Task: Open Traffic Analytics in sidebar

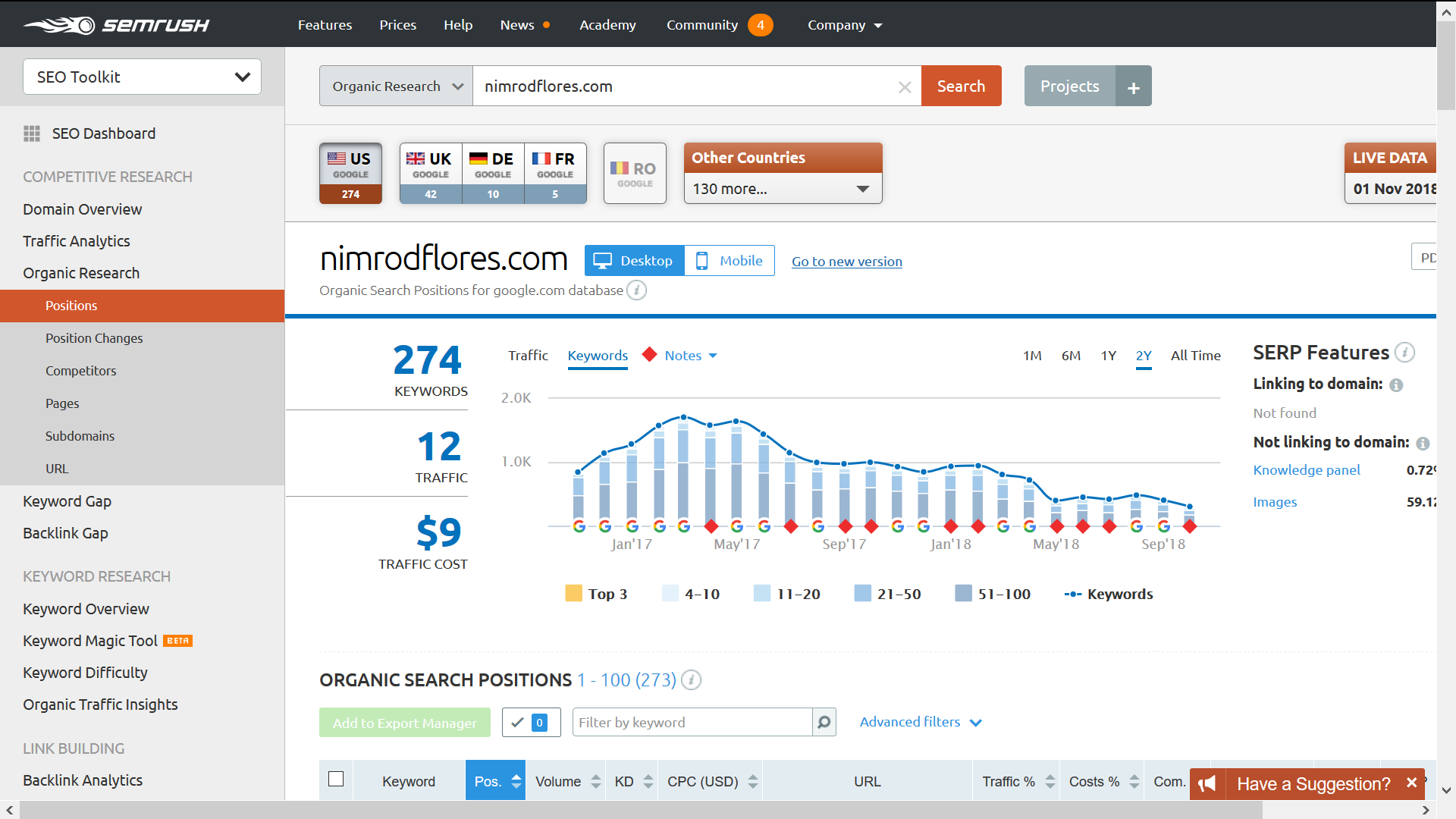Action: point(77,241)
